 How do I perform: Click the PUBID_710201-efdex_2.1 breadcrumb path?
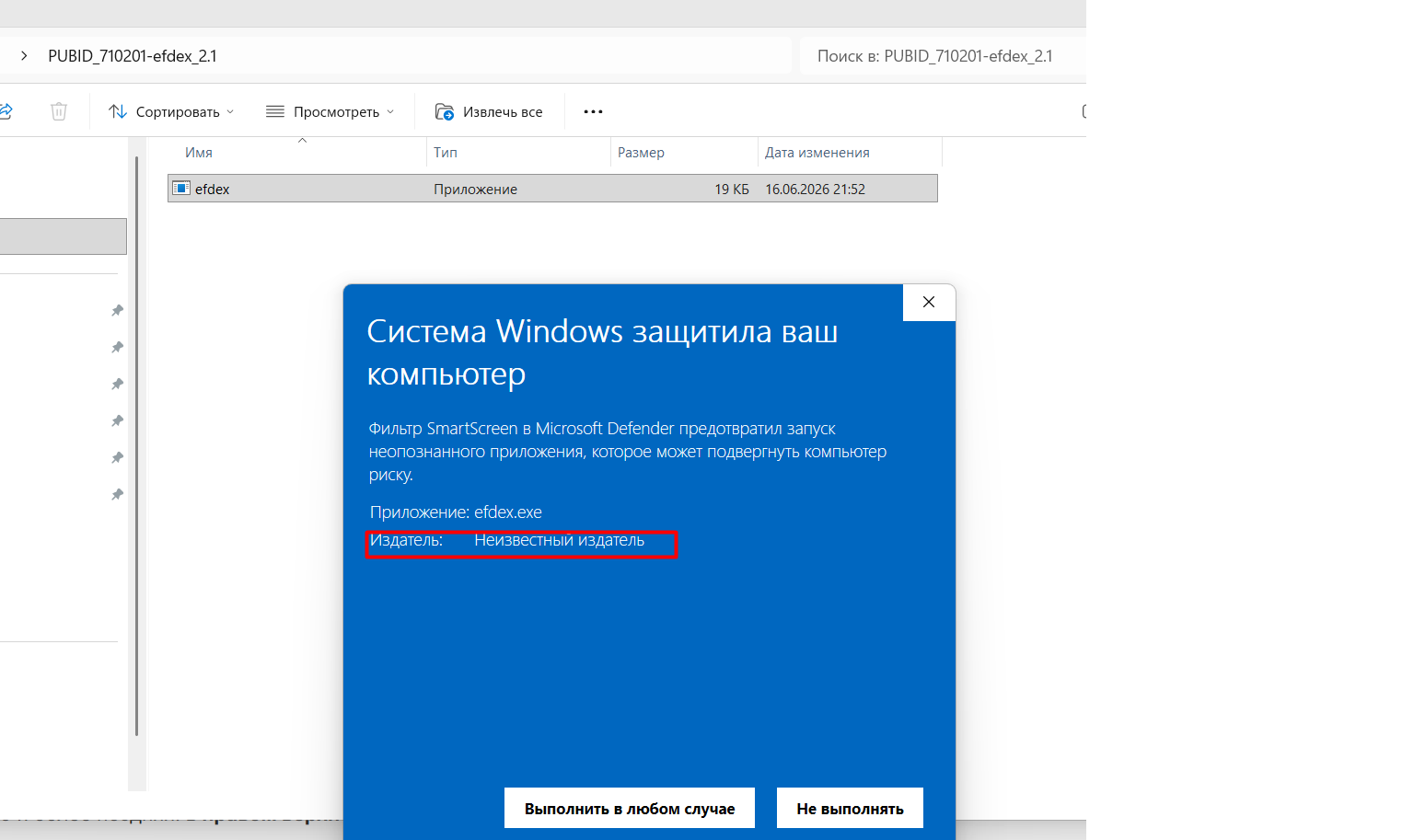[x=133, y=56]
